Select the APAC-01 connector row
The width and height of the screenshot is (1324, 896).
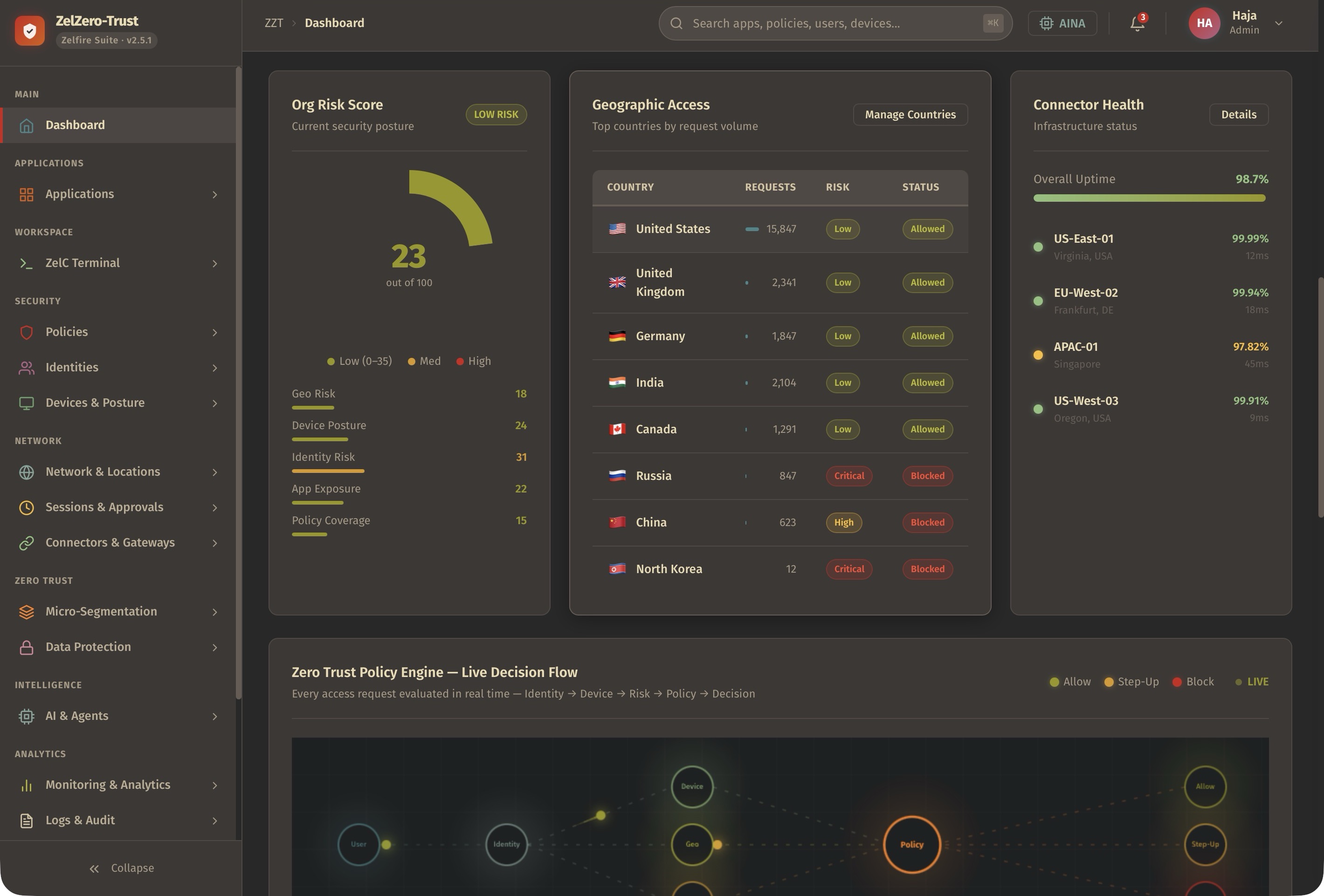[1150, 355]
